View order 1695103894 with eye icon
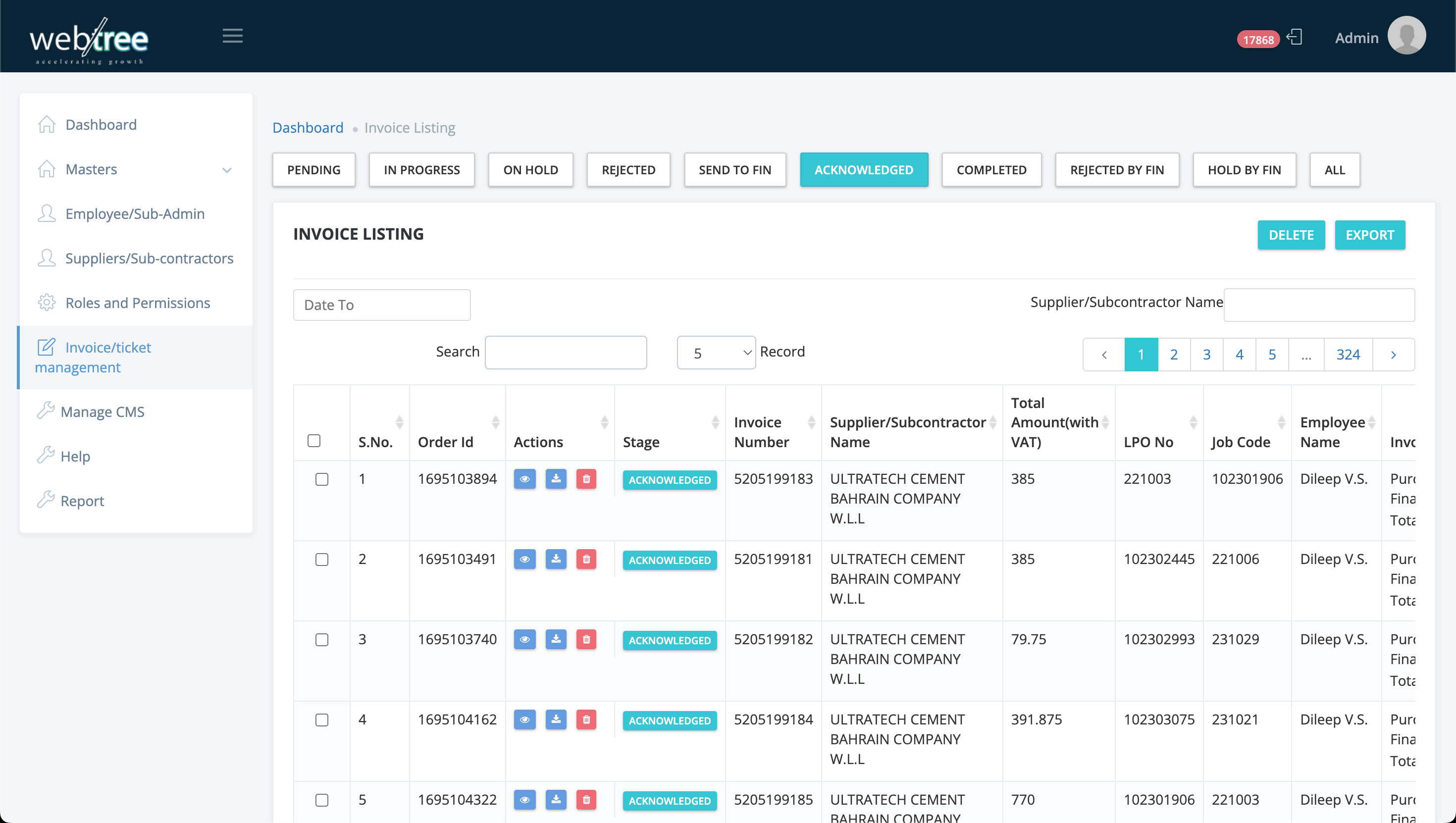1456x823 pixels. (524, 479)
